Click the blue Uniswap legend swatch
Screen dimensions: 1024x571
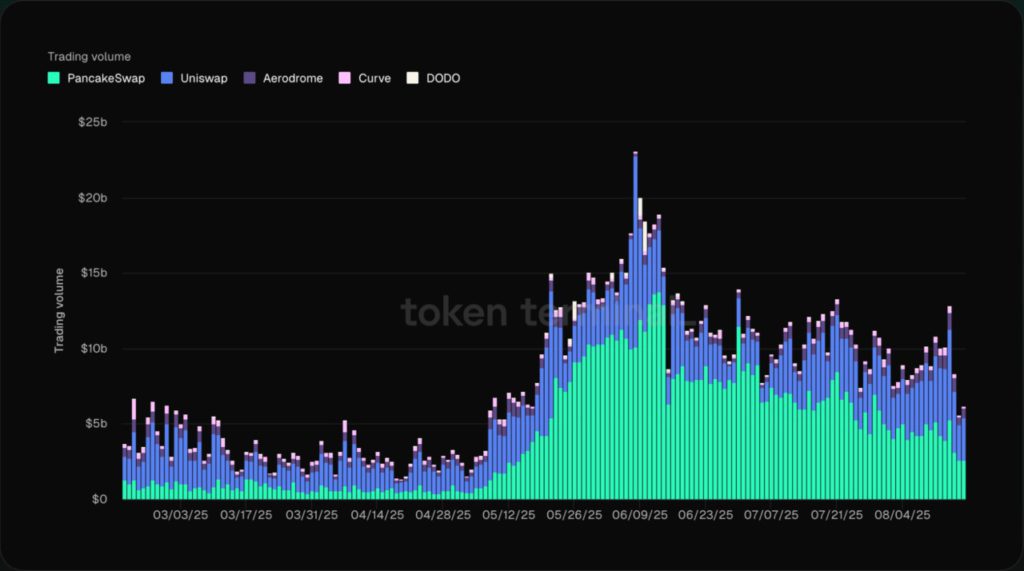[x=168, y=78]
